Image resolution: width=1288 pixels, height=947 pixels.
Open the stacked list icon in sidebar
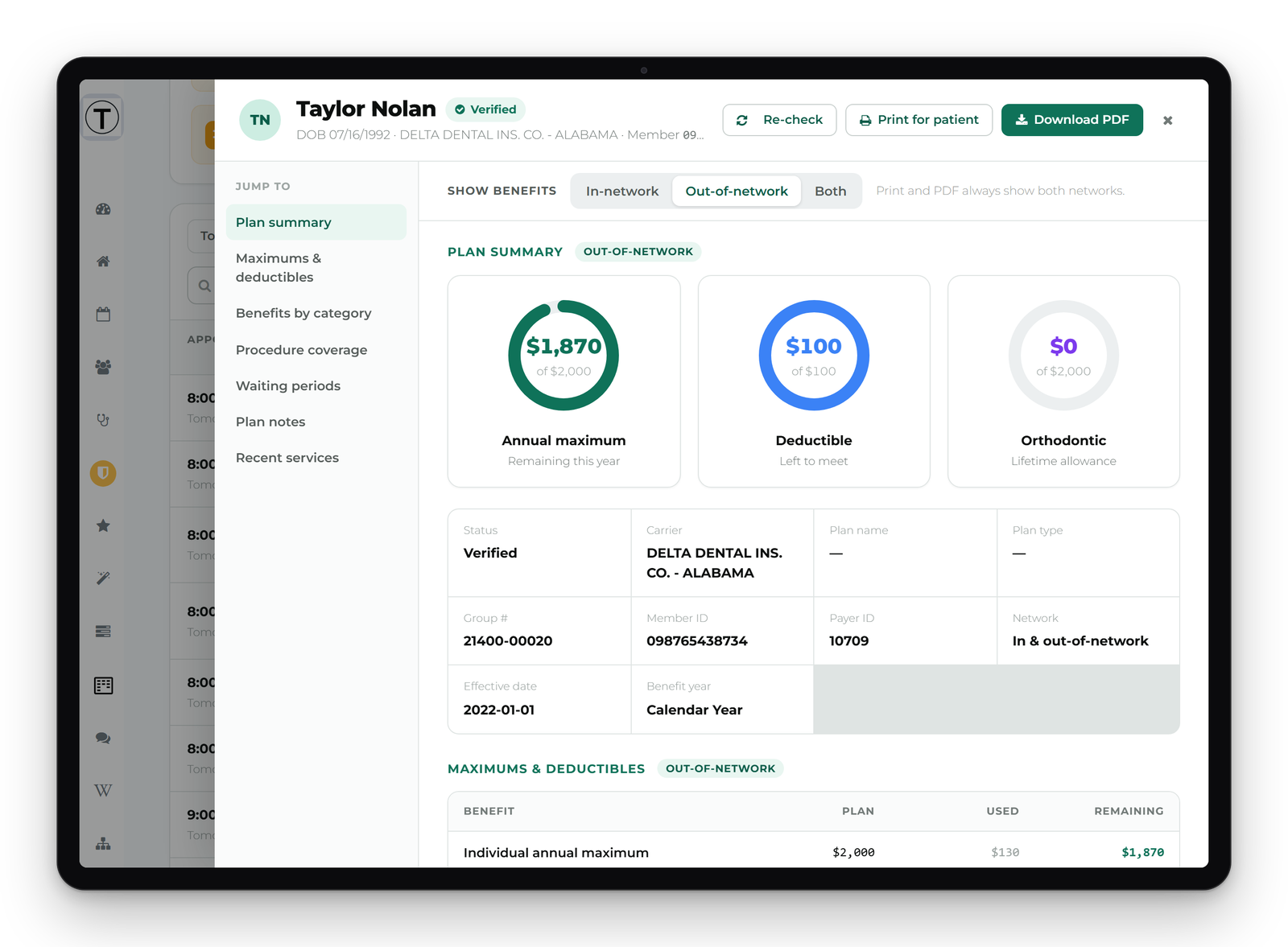click(x=103, y=632)
